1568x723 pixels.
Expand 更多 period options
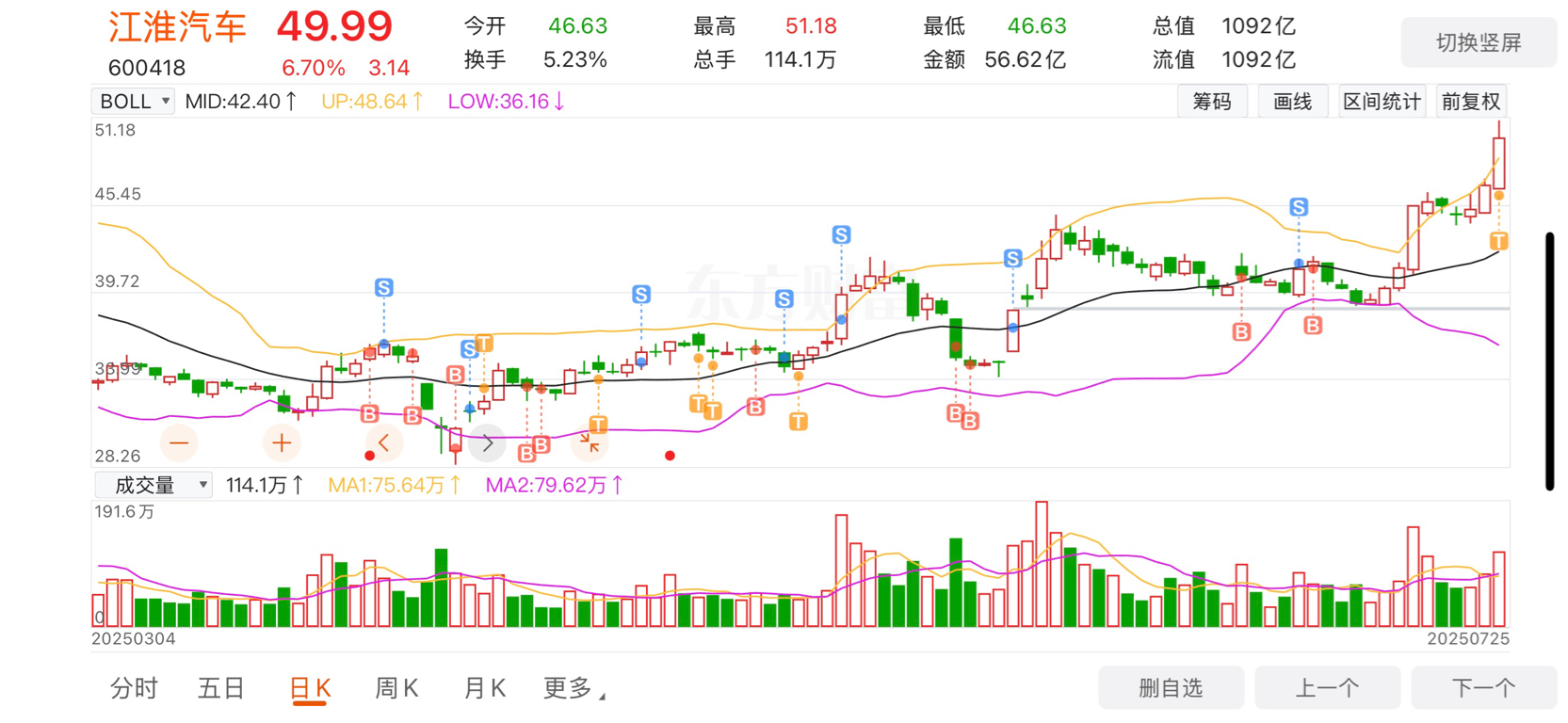574,689
